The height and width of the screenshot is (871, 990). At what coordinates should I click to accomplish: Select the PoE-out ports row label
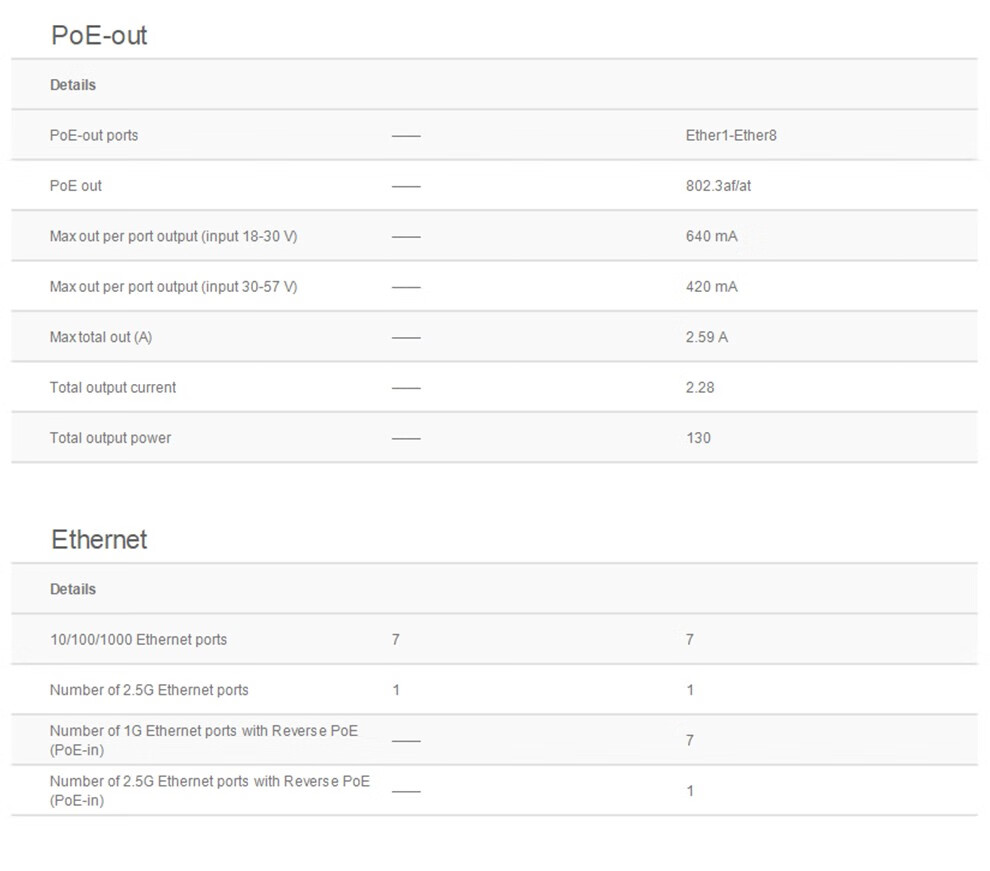93,135
